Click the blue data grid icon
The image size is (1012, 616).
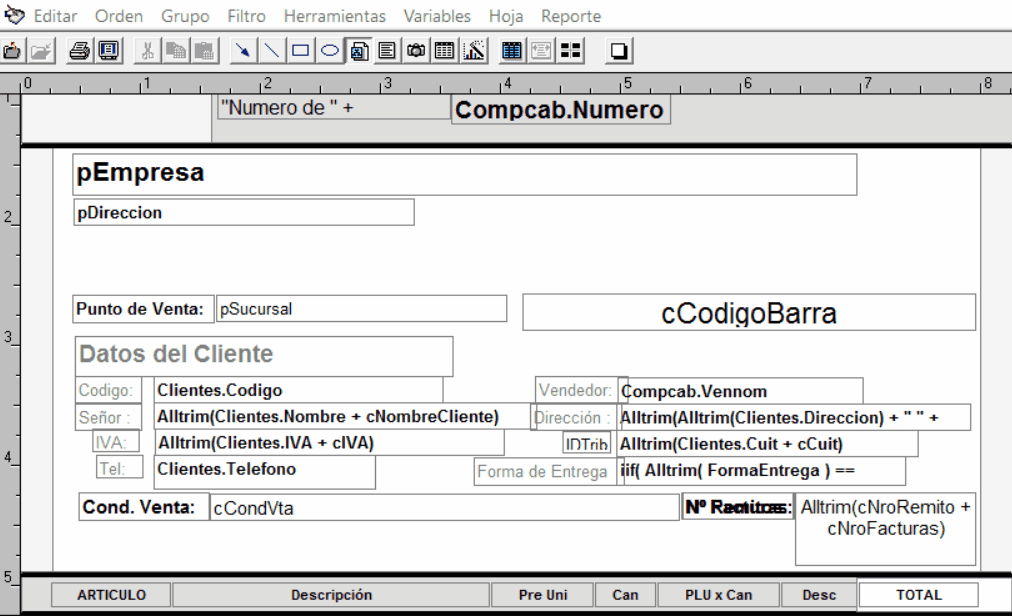click(x=512, y=50)
